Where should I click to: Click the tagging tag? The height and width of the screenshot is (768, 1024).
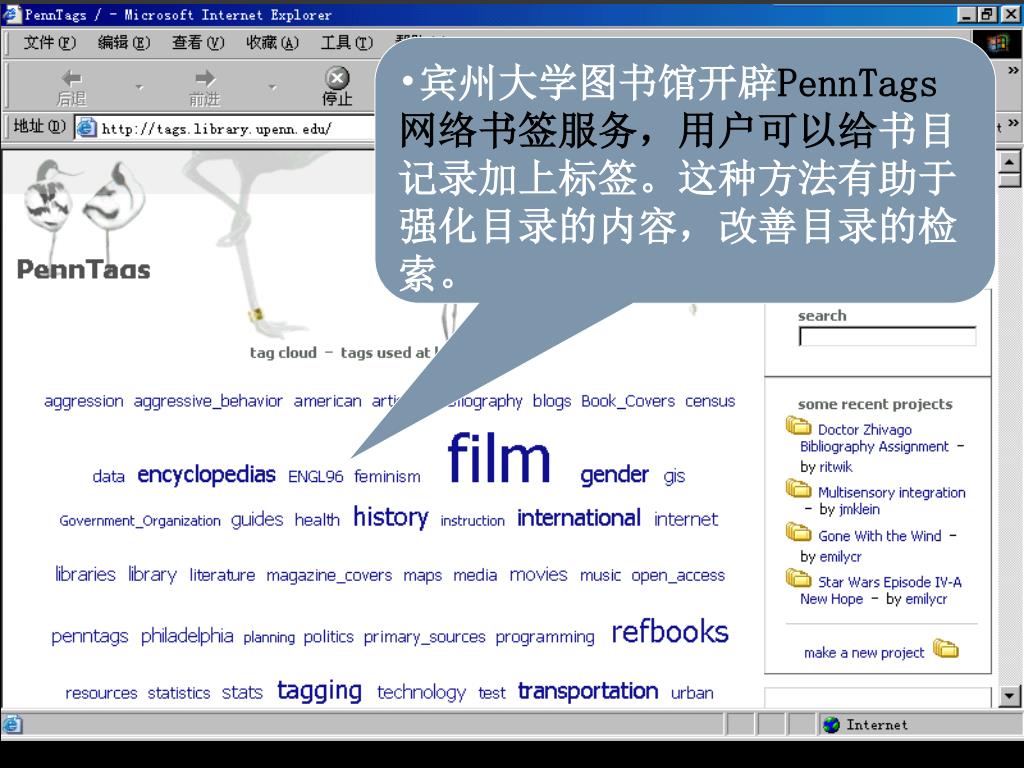[x=319, y=692]
